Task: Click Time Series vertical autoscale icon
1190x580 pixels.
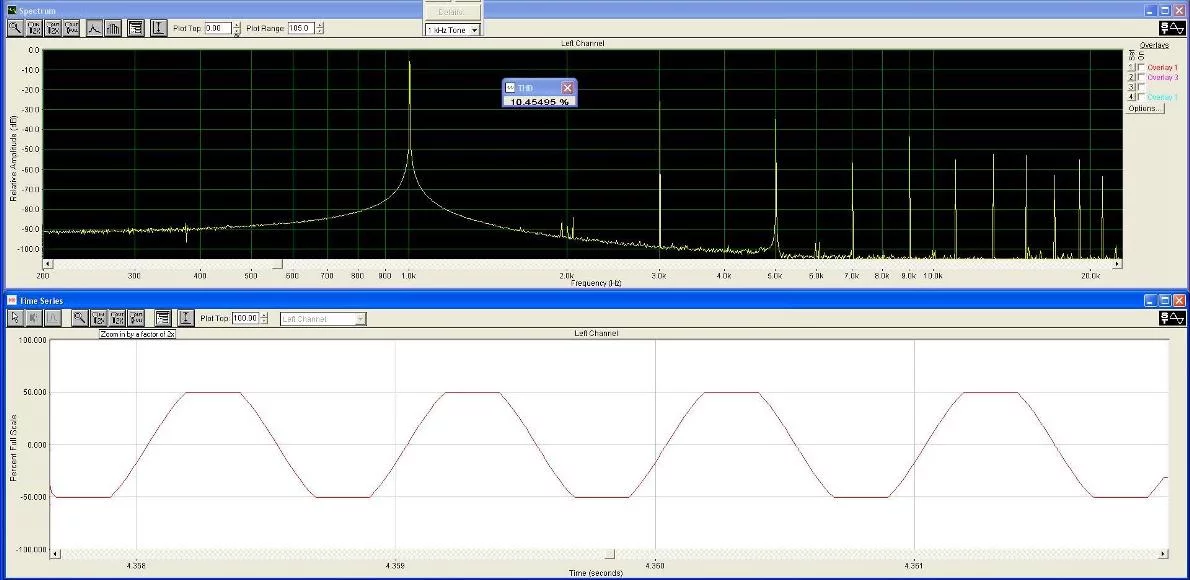Action: click(186, 318)
